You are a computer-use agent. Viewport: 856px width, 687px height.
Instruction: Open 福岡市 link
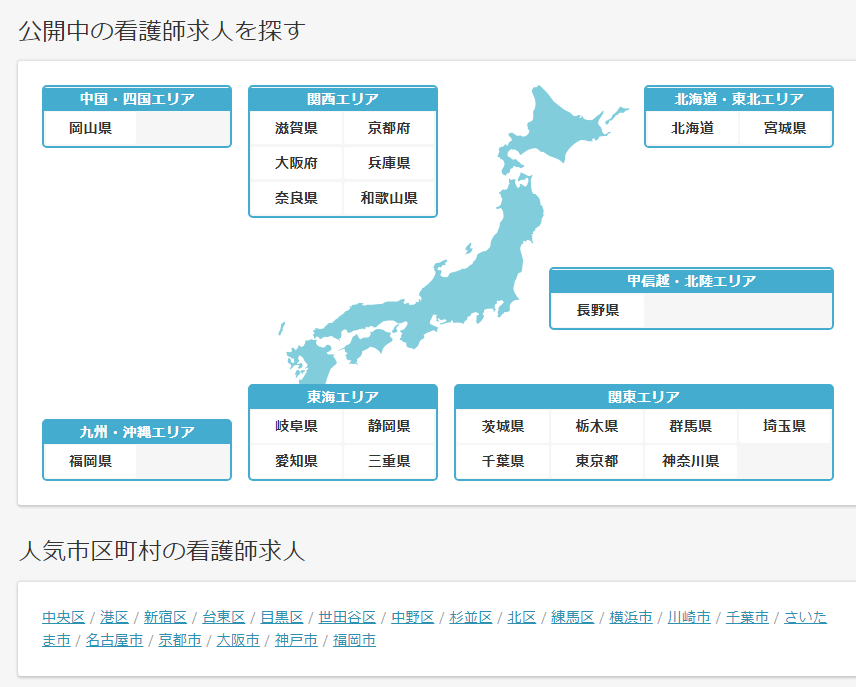click(x=354, y=640)
